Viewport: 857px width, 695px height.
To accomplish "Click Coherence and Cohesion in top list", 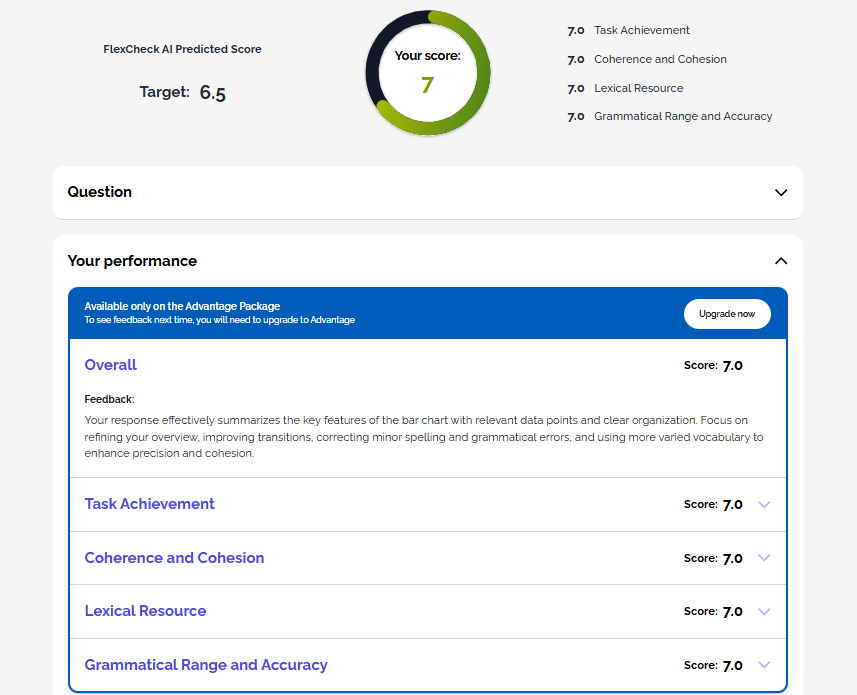I will (x=660, y=59).
